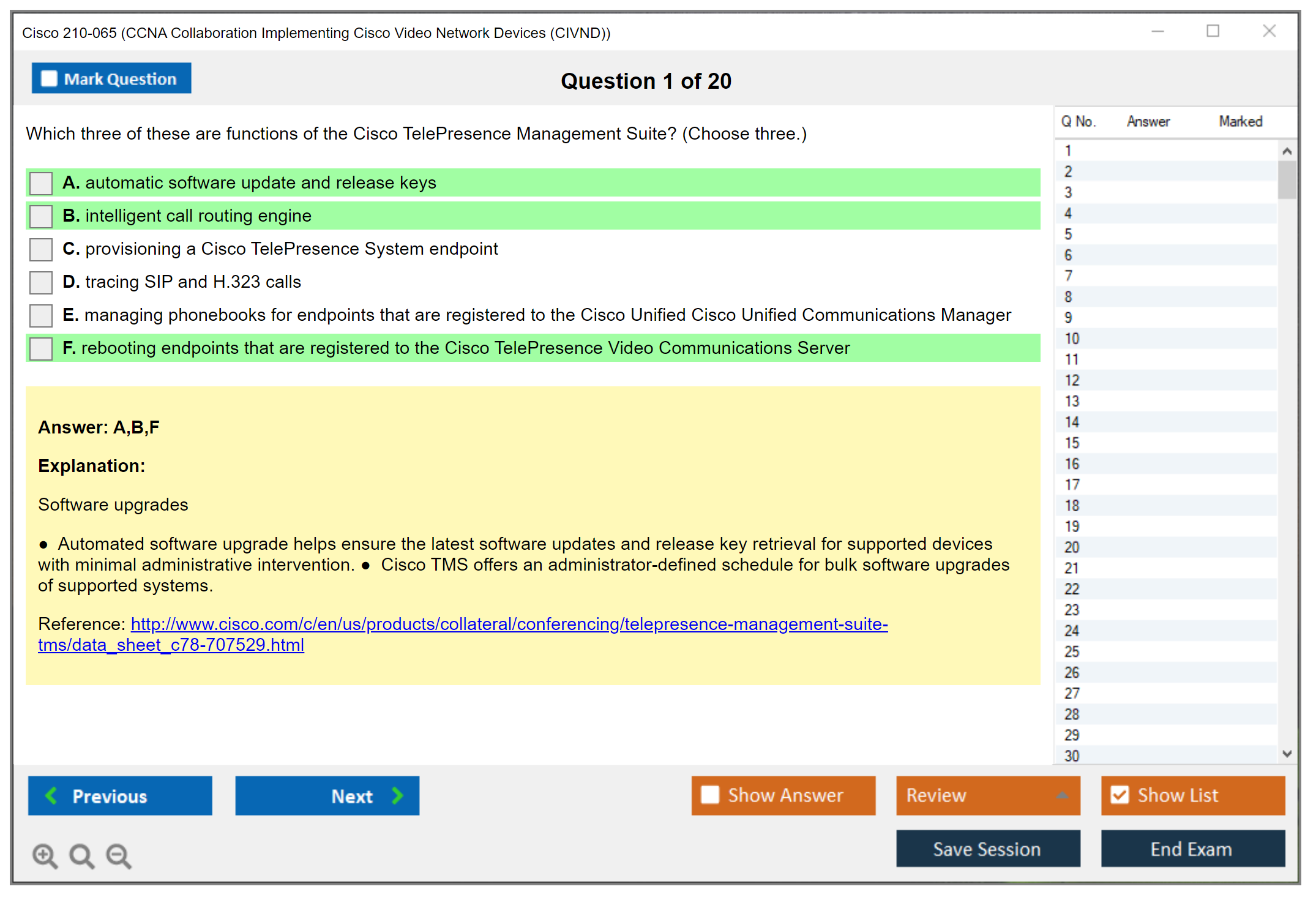Image resolution: width=1316 pixels, height=900 pixels.
Task: Expand the Review dropdown arrow
Action: (1062, 795)
